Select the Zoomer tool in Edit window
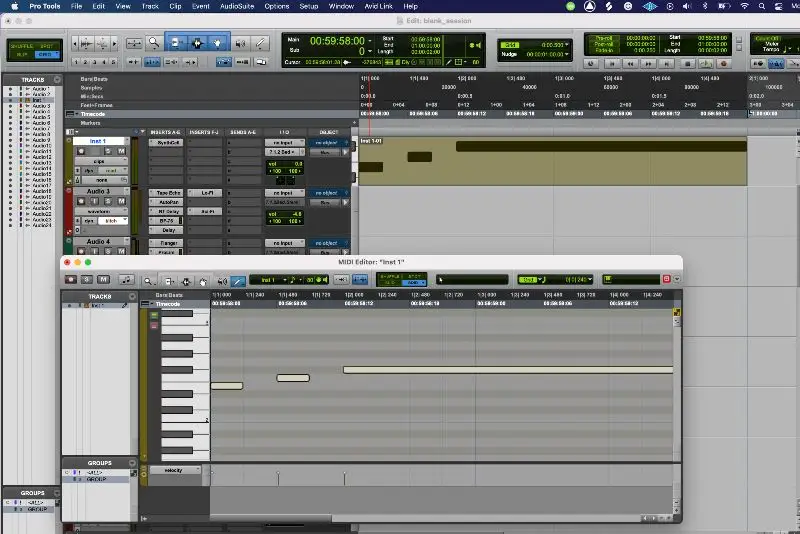800x534 pixels. pyautogui.click(x=154, y=43)
